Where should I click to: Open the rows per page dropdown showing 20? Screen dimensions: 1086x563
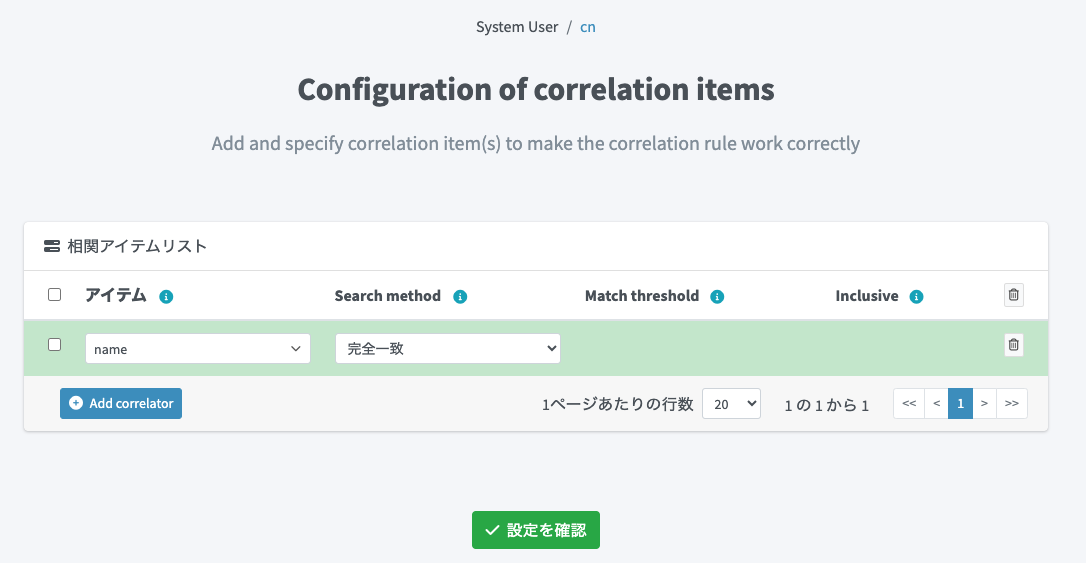tap(731, 404)
